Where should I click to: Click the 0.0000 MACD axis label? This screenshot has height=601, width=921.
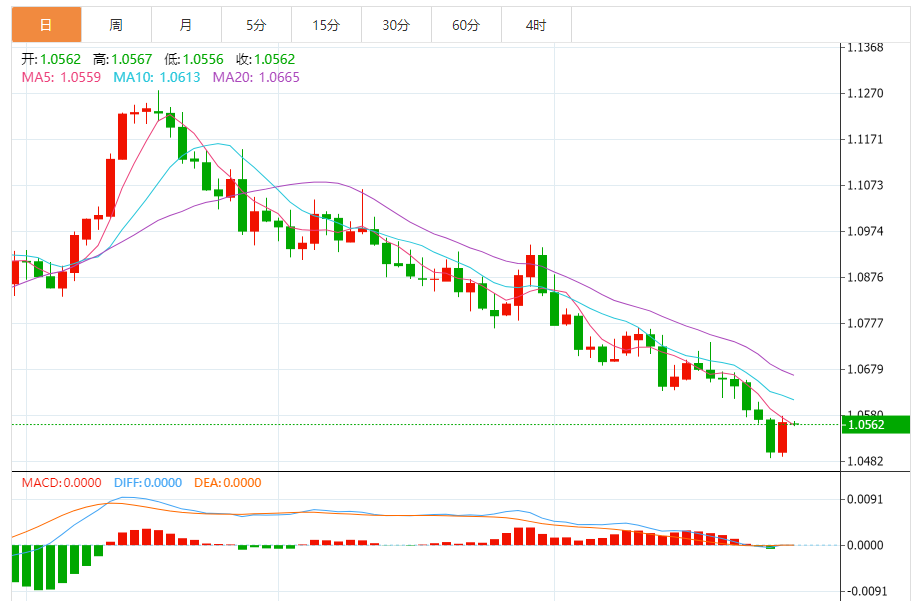[865, 546]
